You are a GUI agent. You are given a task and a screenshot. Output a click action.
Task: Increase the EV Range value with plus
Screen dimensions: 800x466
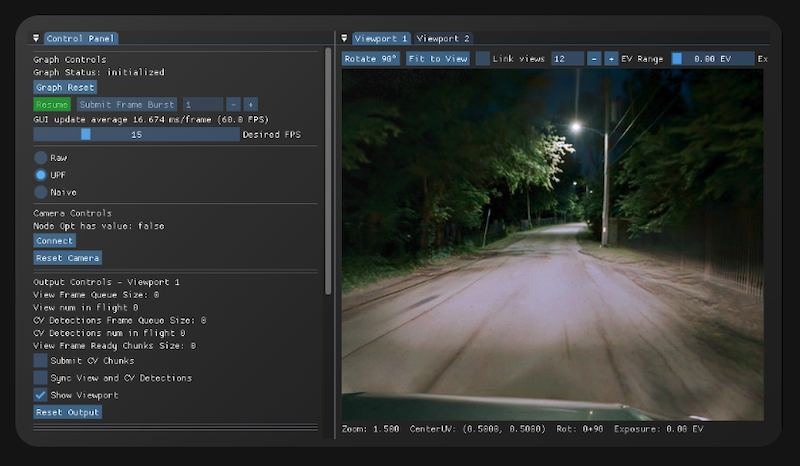tap(611, 59)
